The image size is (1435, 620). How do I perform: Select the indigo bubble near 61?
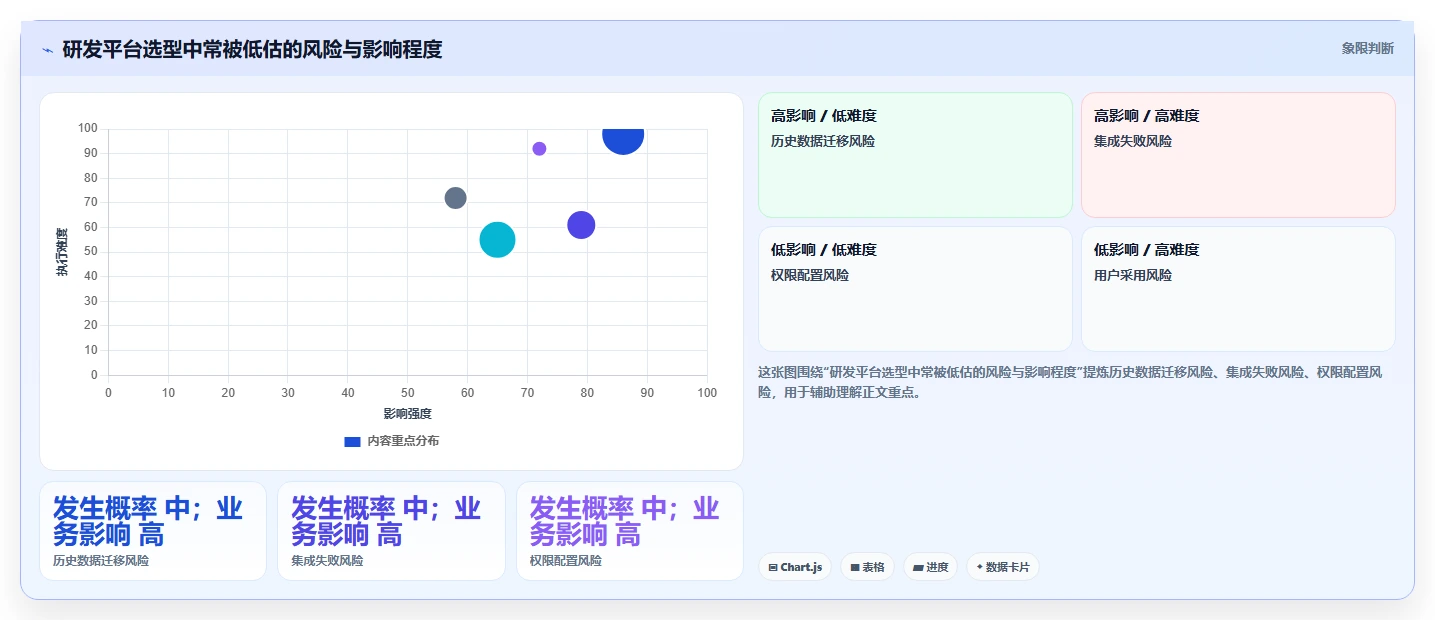click(x=581, y=225)
